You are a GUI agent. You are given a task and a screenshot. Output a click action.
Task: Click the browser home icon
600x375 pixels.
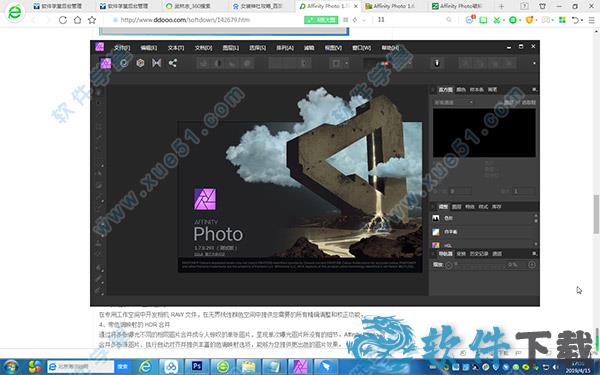(77, 20)
